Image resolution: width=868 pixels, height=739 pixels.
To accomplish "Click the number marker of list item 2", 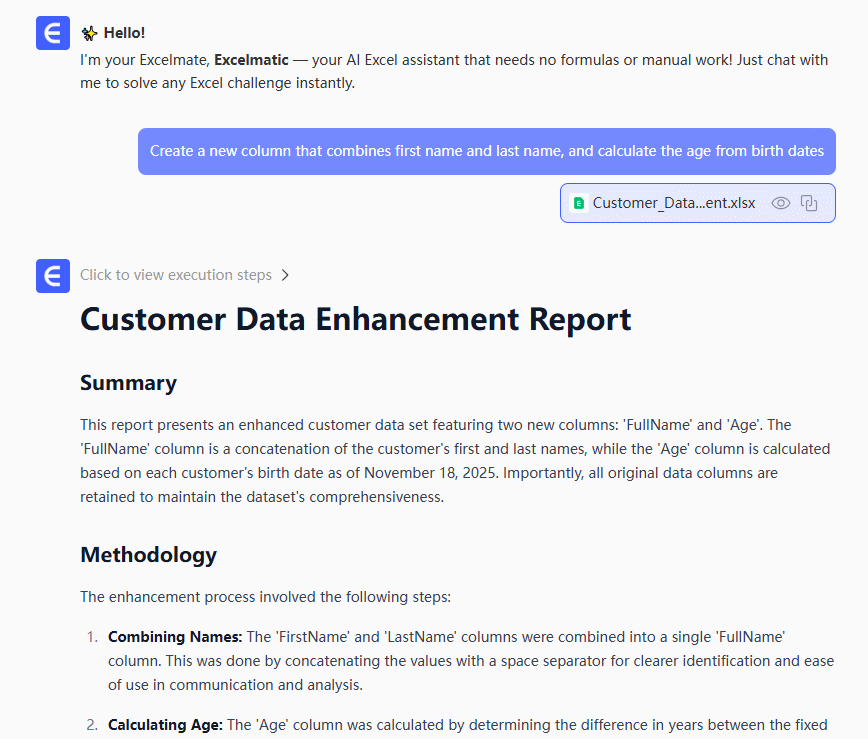I will point(92,724).
